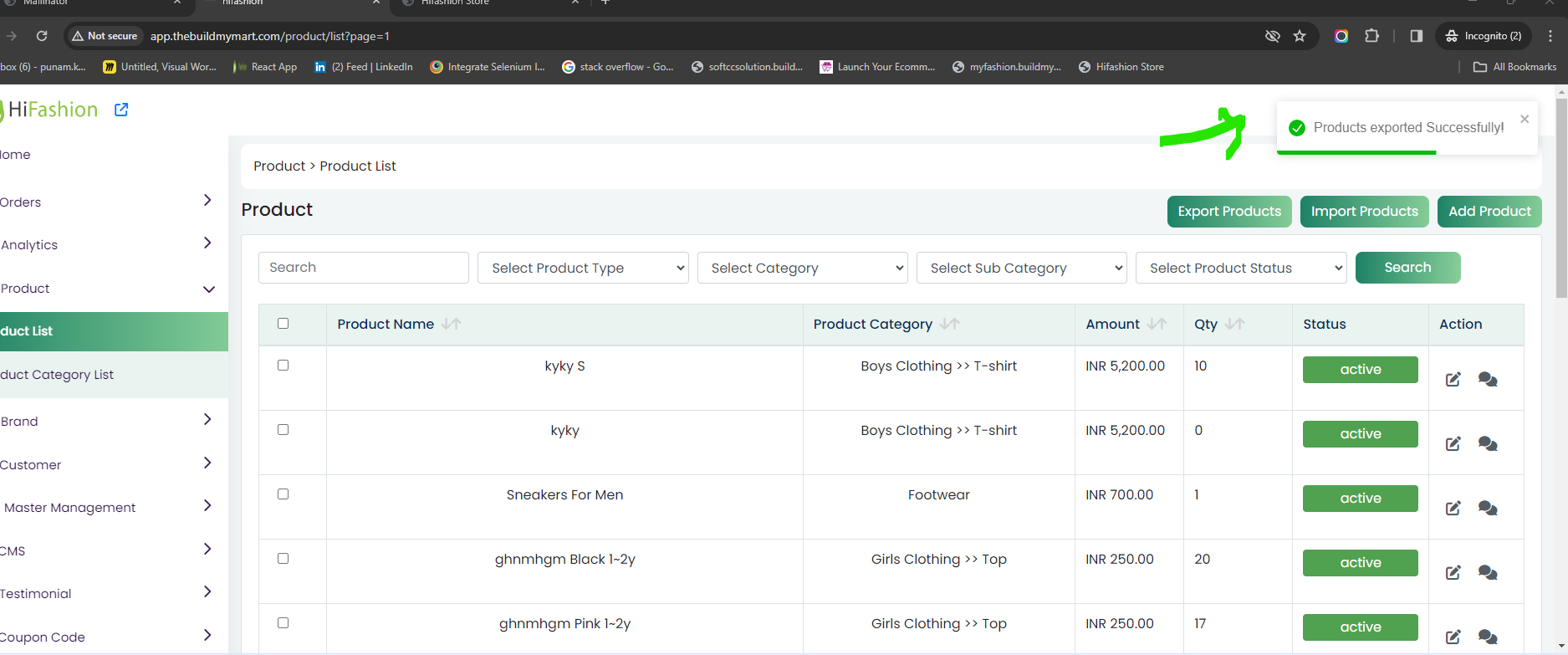
Task: Check the box for kyky row
Action: 283,430
